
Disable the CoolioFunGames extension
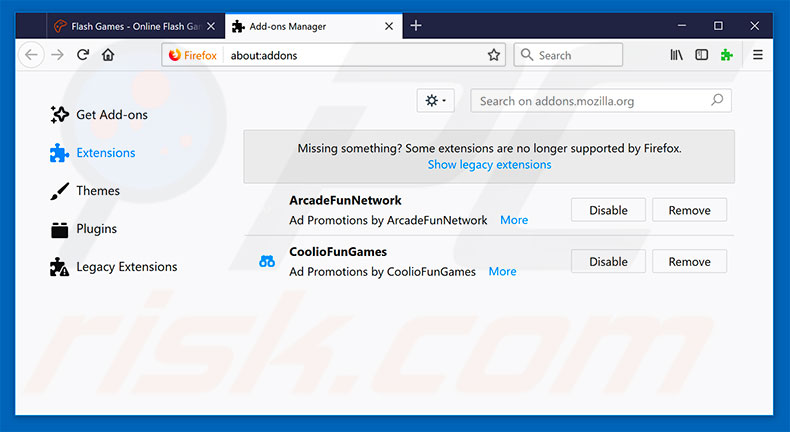pyautogui.click(x=608, y=262)
